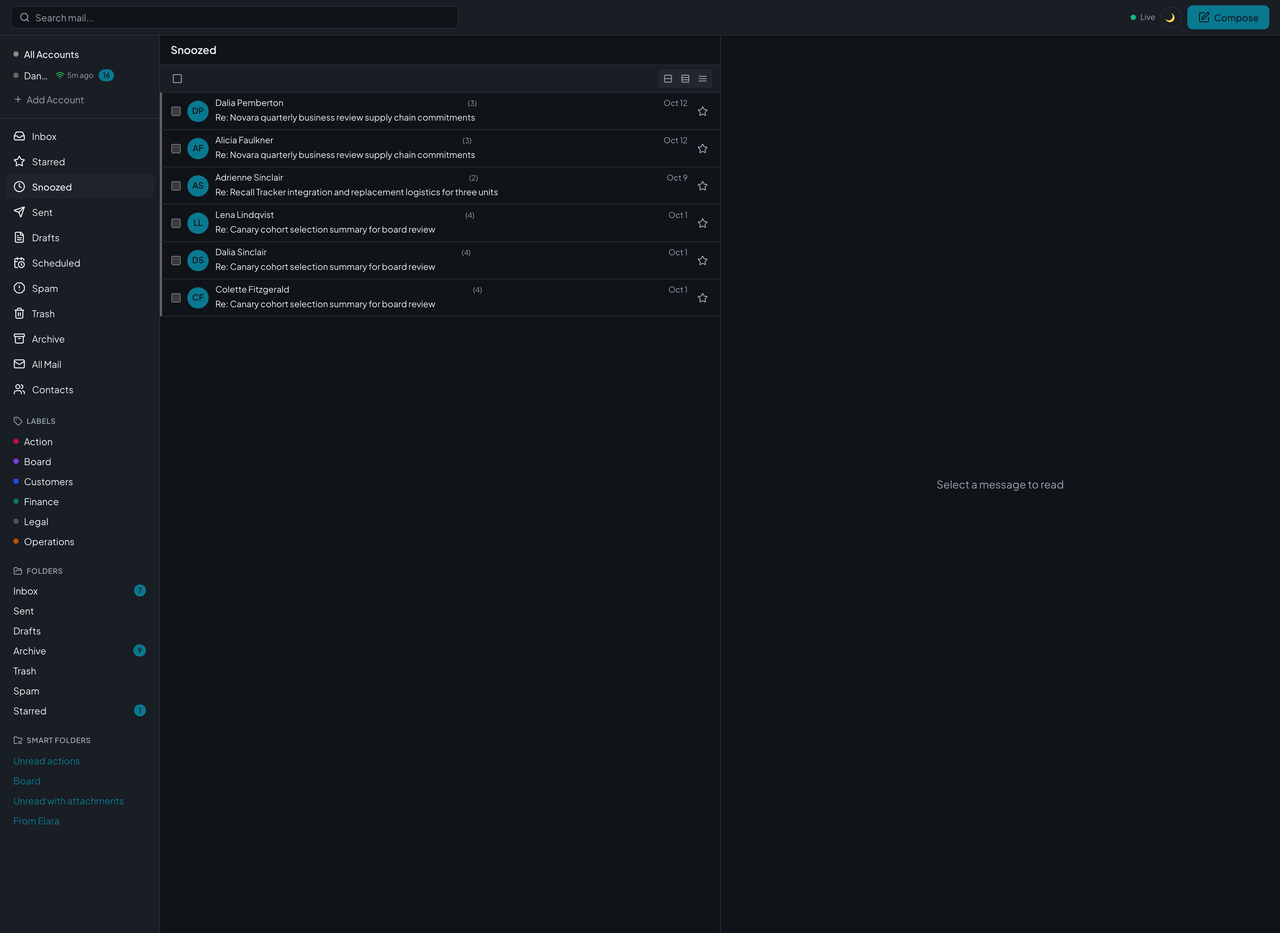Image resolution: width=1280 pixels, height=933 pixels.
Task: Check the Dalia Sinclair message checkbox
Action: click(176, 260)
